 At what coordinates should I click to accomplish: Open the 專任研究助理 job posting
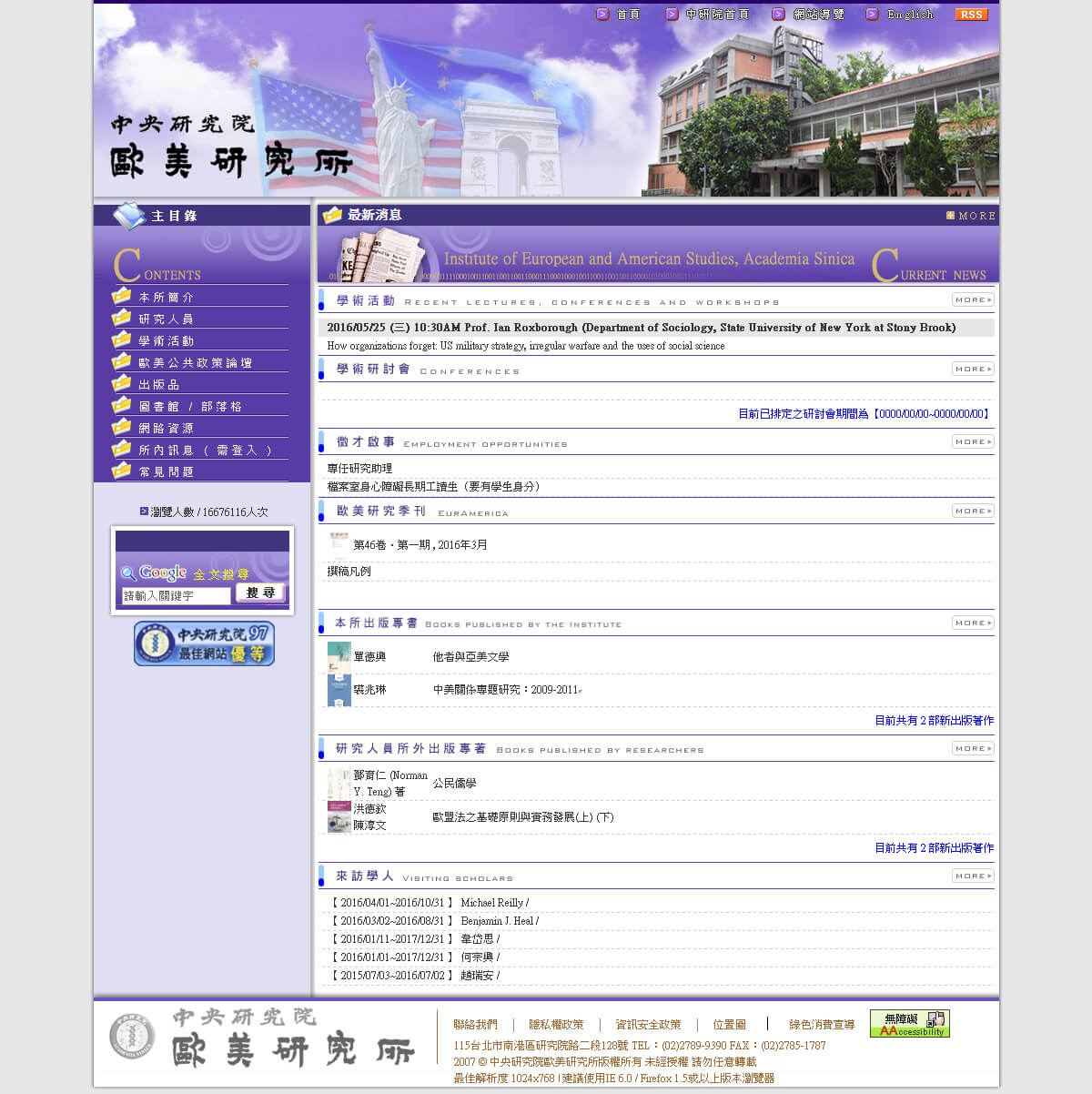pyautogui.click(x=359, y=469)
